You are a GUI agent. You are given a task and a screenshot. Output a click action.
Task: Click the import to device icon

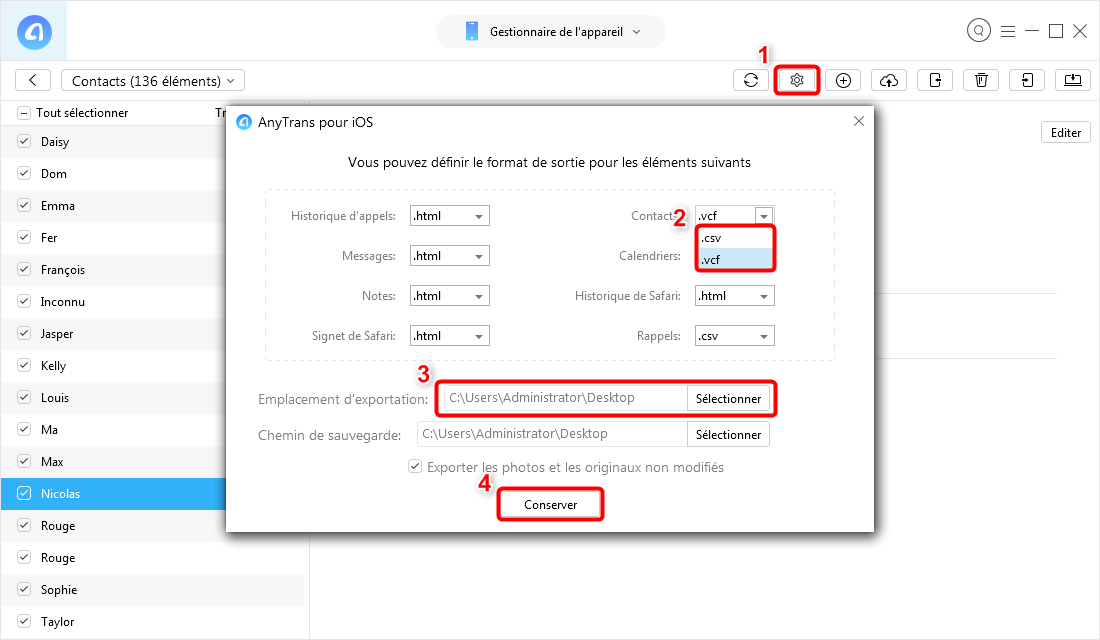(x=1027, y=80)
